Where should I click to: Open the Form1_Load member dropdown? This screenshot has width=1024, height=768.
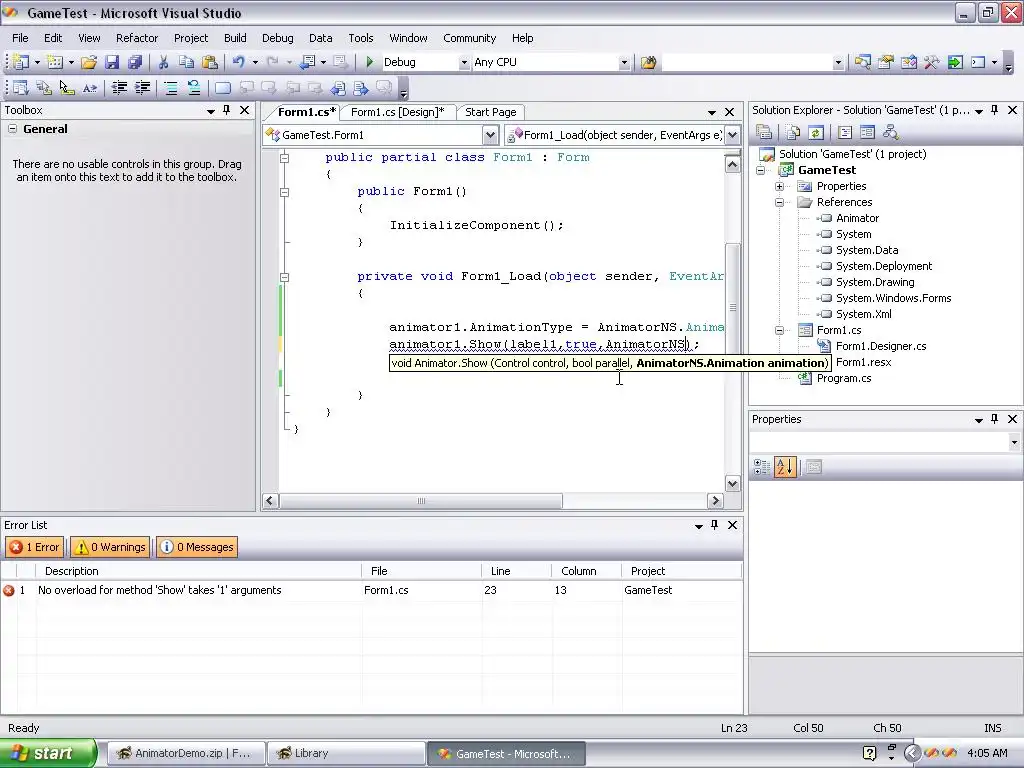click(x=733, y=135)
